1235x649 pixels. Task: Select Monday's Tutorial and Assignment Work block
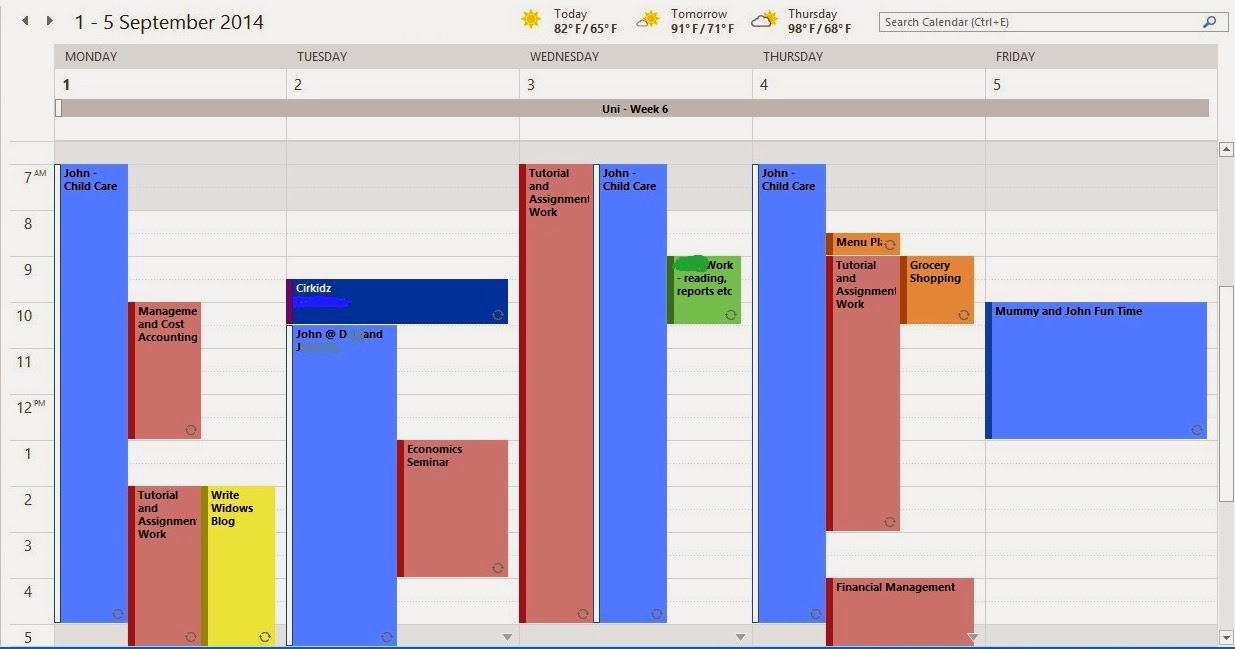[x=165, y=565]
